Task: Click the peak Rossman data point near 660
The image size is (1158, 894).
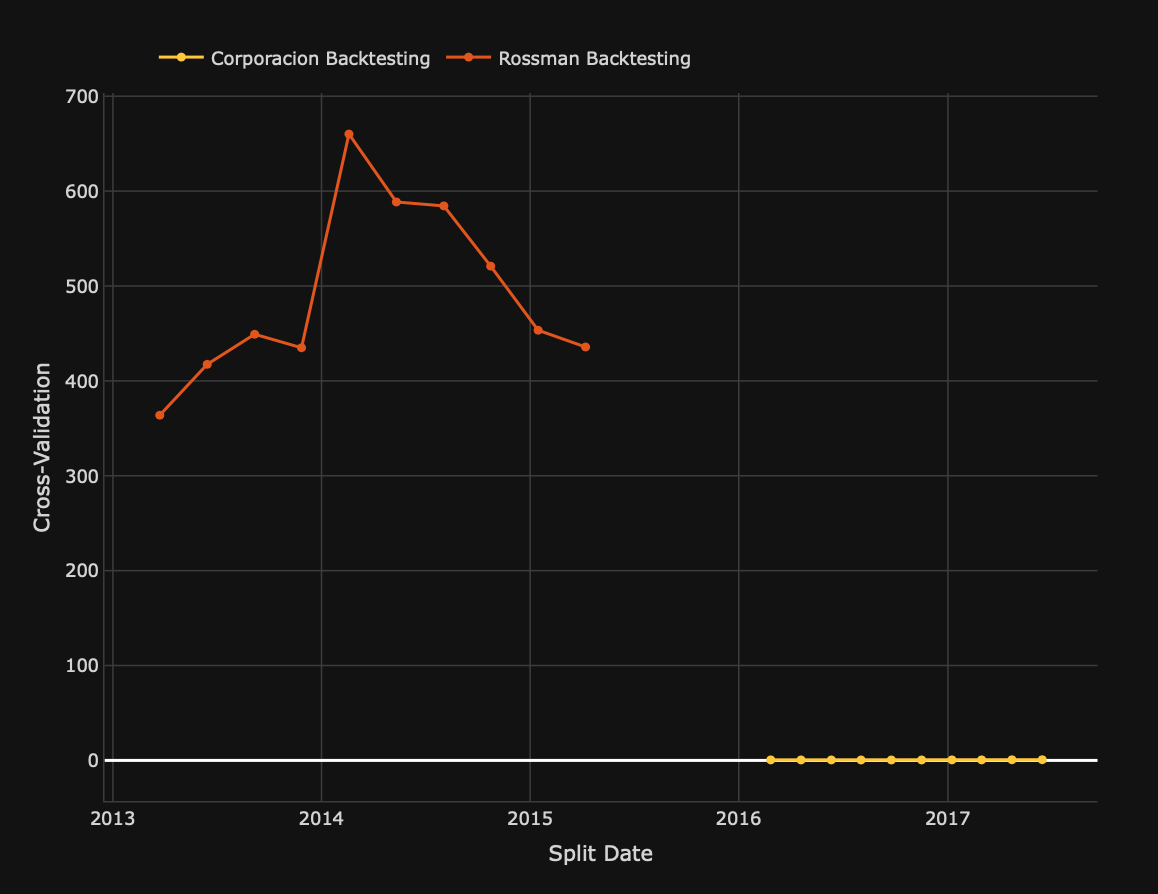Action: [x=349, y=133]
